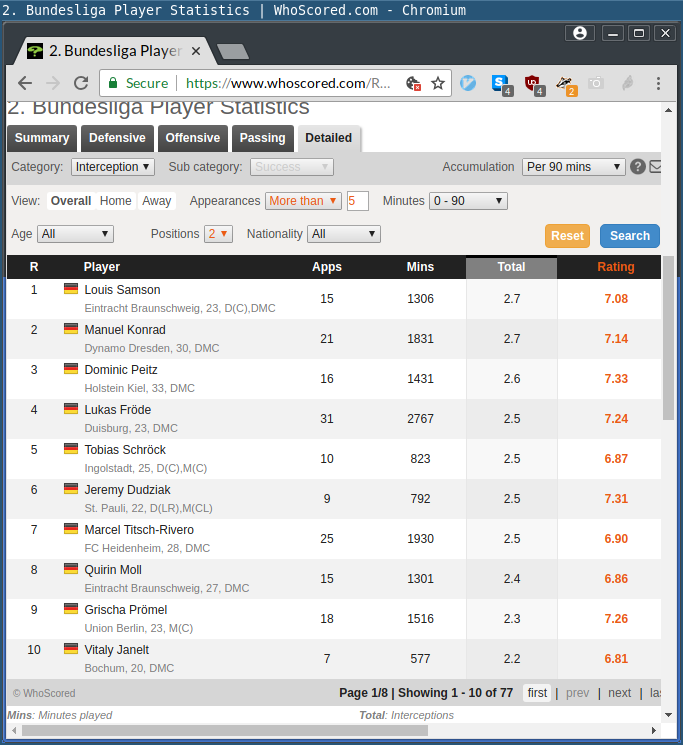Click the German flag next to Lukas Fröde

[71, 409]
